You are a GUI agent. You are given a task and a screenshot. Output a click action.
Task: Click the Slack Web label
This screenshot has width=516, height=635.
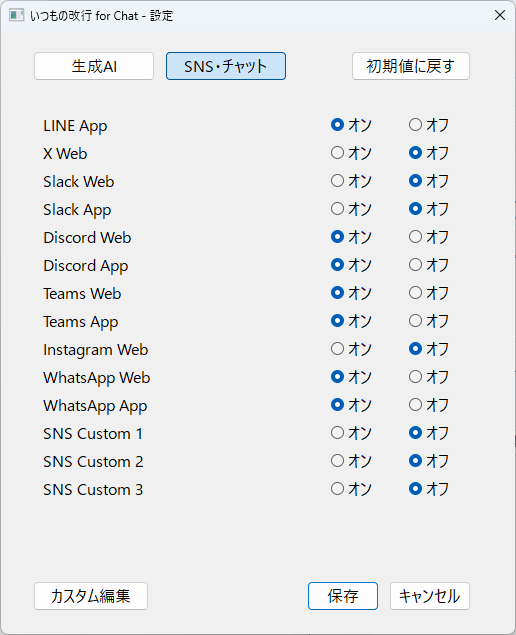(x=79, y=182)
